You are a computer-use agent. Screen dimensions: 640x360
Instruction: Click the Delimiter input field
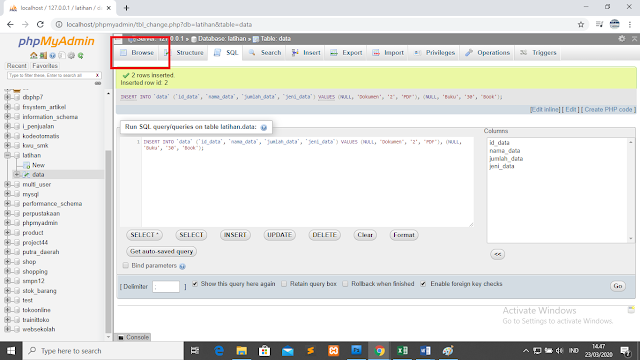click(166, 287)
